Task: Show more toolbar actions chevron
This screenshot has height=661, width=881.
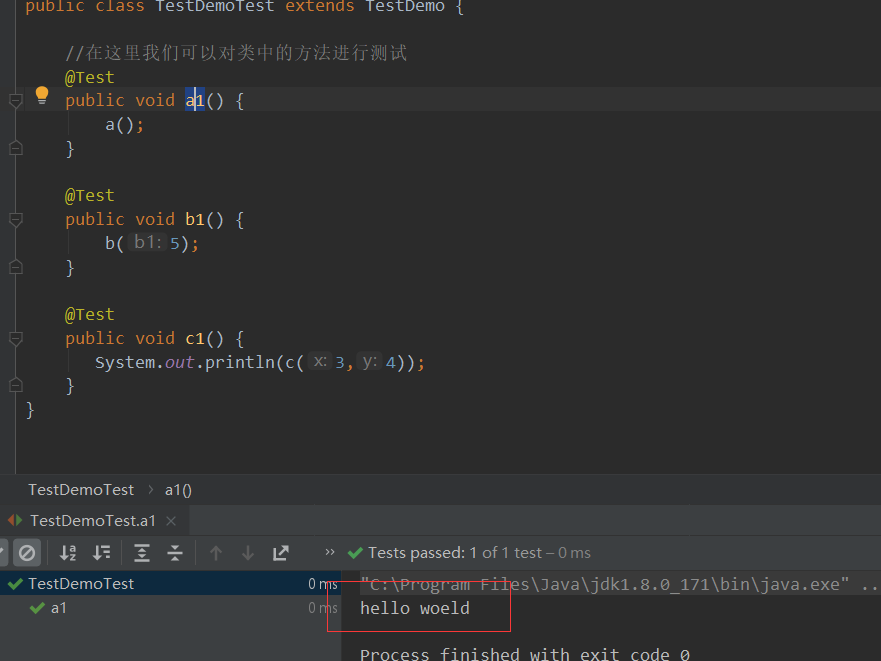Action: coord(330,552)
